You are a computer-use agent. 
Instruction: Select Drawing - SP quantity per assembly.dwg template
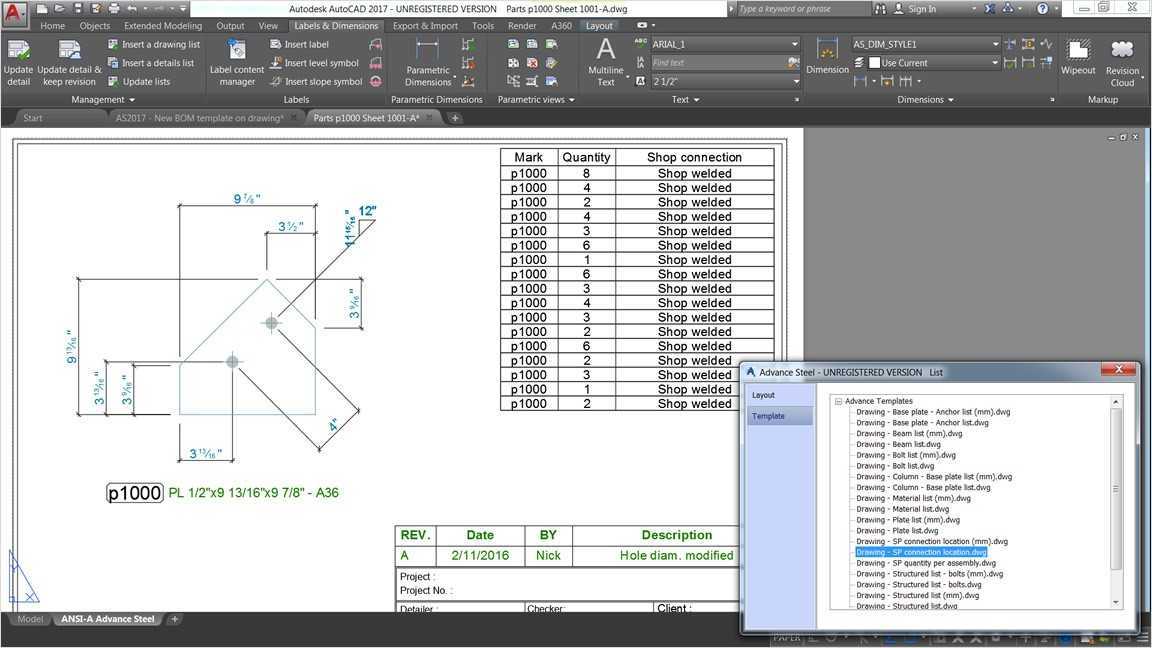pos(926,563)
